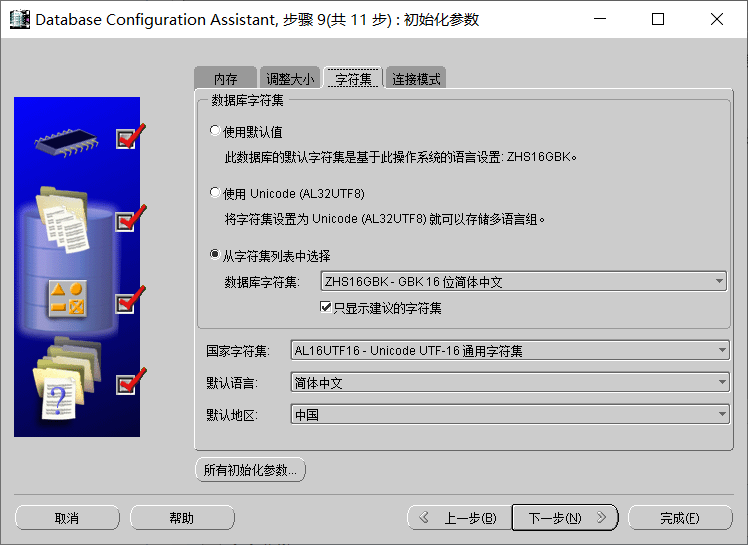This screenshot has height=545, width=748.
Task: Select 从字符集列表中选择 radio option
Action: pyautogui.click(x=215, y=255)
